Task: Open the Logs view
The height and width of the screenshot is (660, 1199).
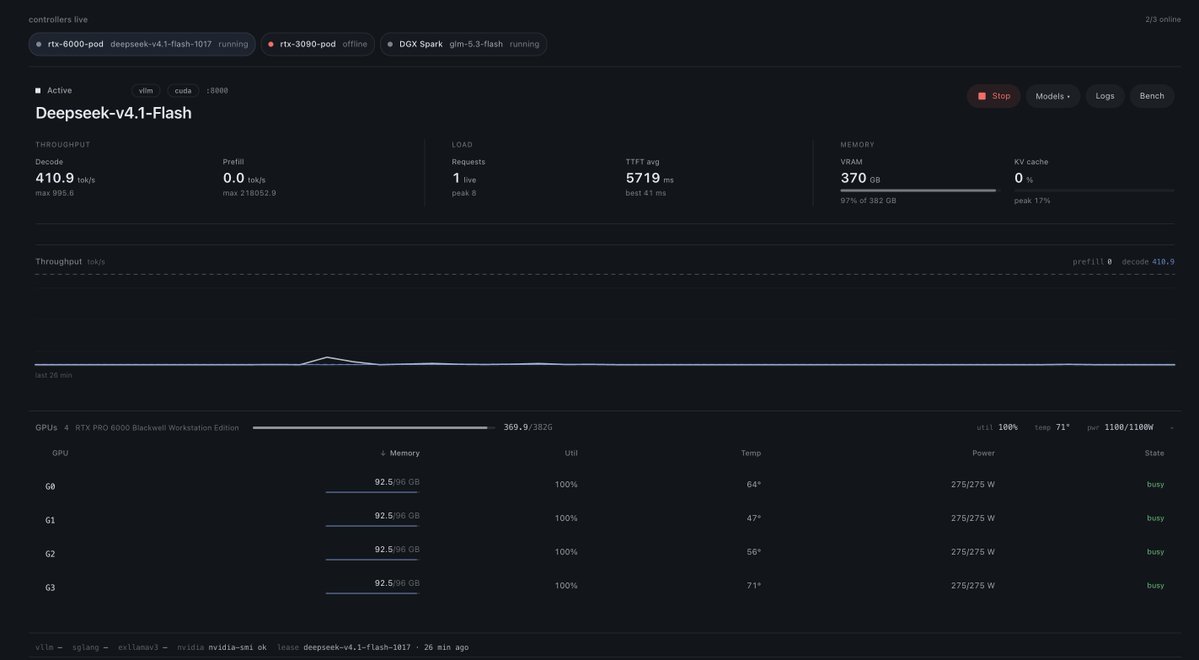Action: (x=1105, y=96)
